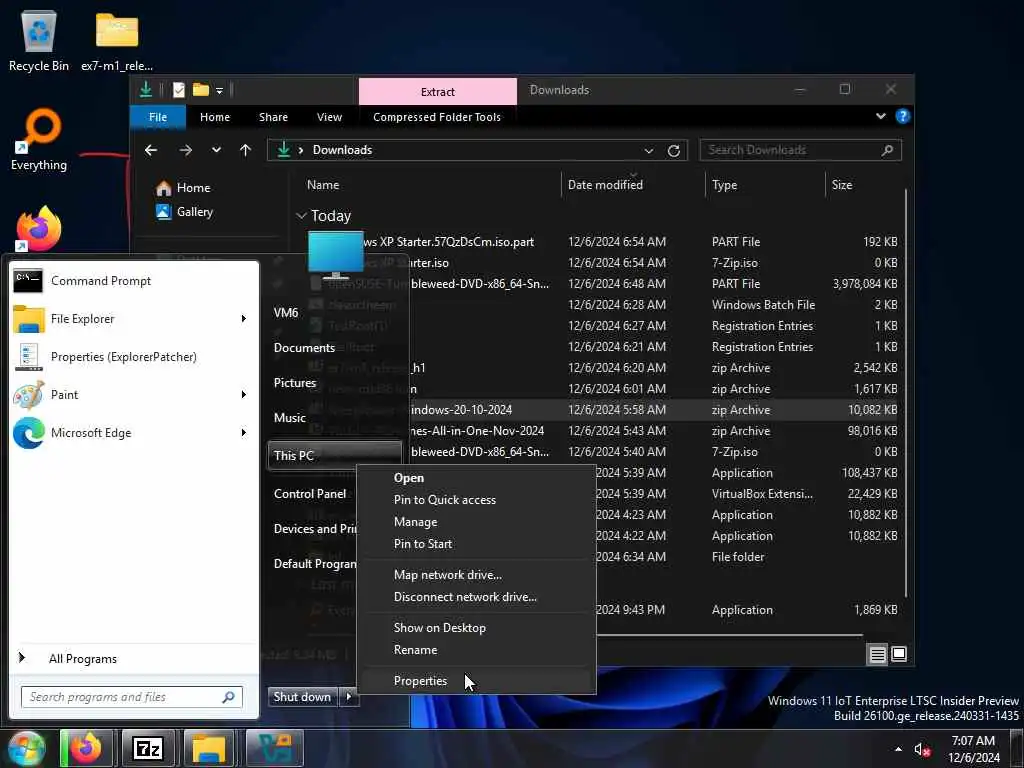This screenshot has height=768, width=1024.
Task: Collapse the Today group
Action: pyautogui.click(x=301, y=216)
